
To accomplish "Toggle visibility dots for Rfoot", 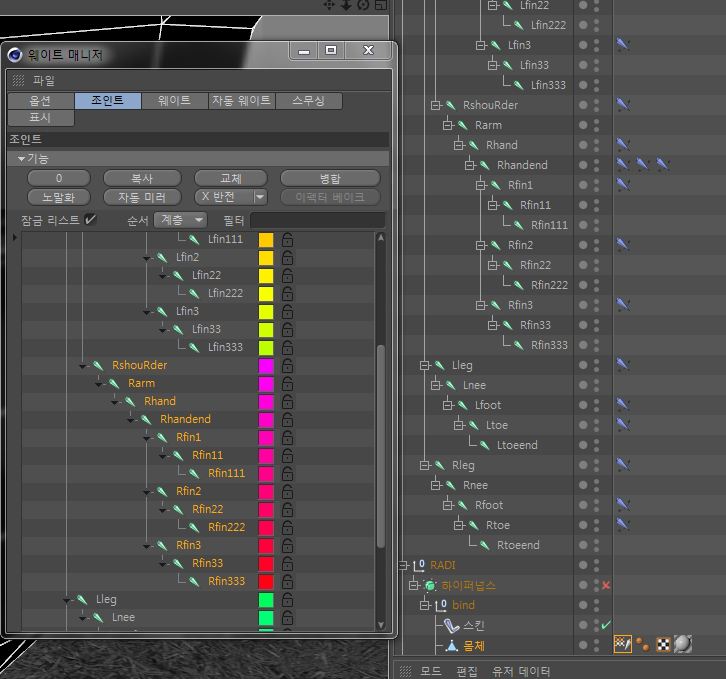I will click(x=596, y=505).
